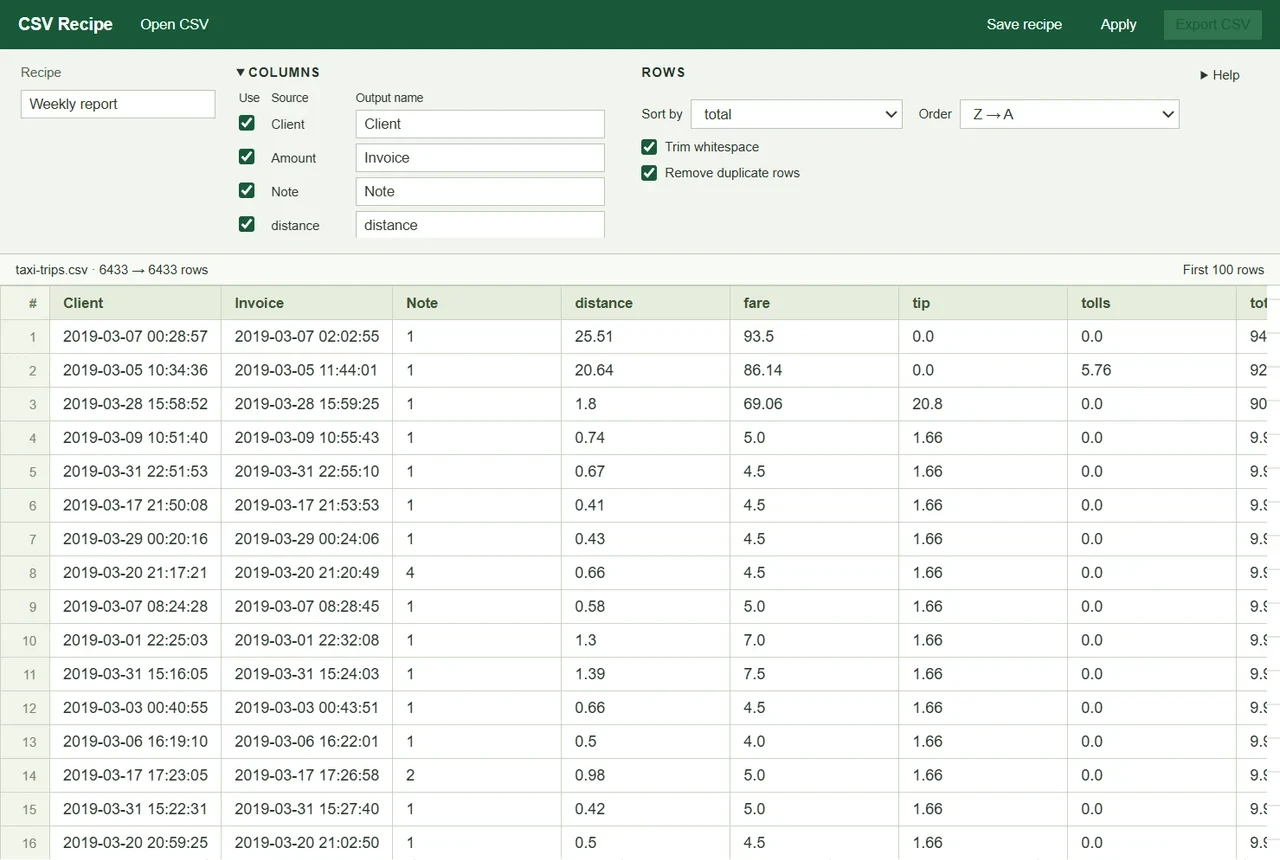Screen dimensions: 1280x860
Task: Click Save recipe in the header
Action: (x=1024, y=24)
